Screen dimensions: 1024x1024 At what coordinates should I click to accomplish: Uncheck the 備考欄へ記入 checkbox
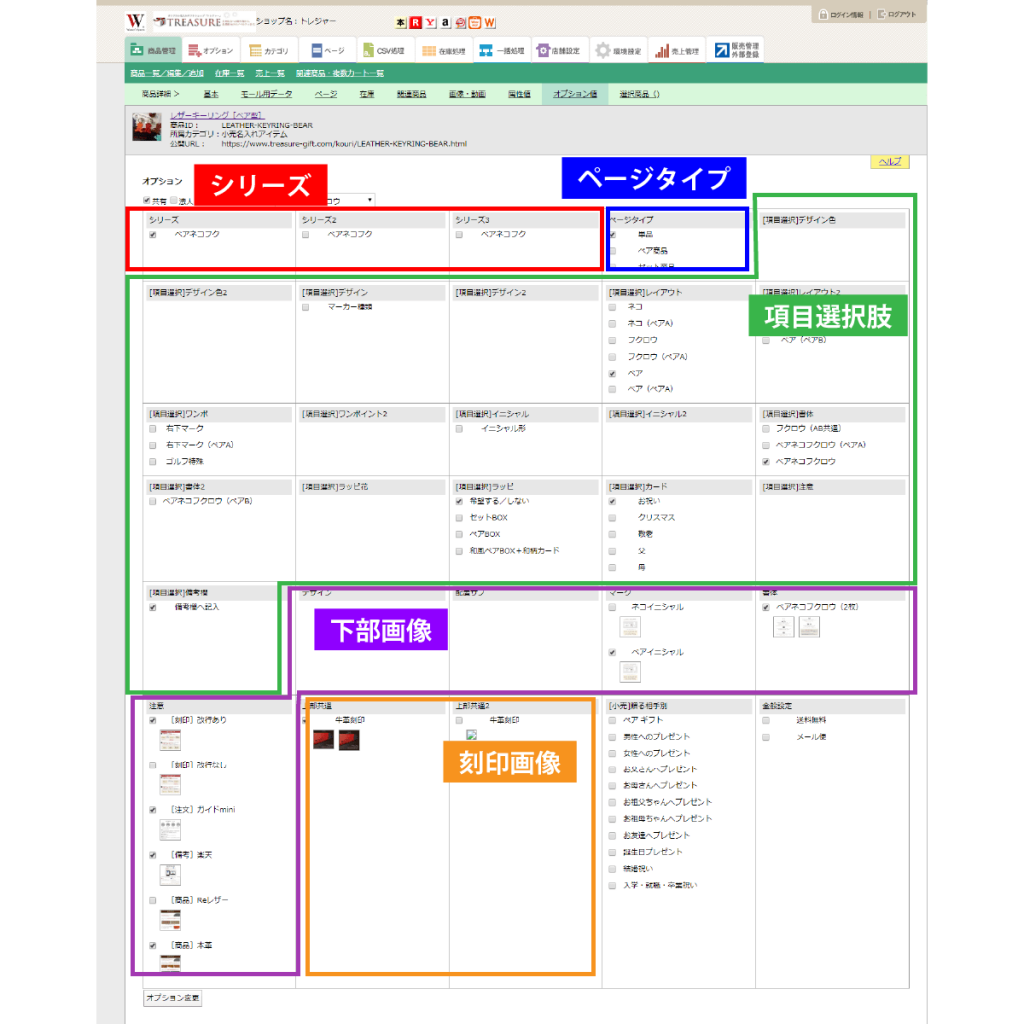click(x=153, y=607)
